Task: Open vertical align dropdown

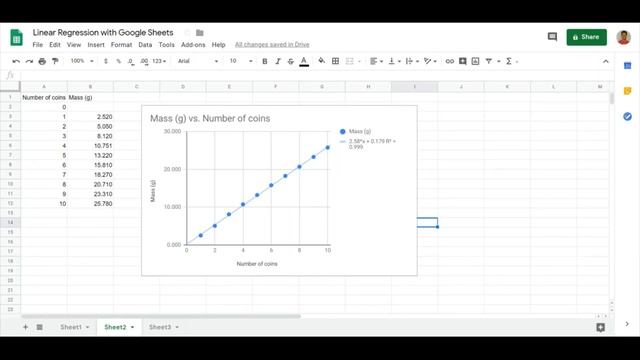Action: pos(394,61)
